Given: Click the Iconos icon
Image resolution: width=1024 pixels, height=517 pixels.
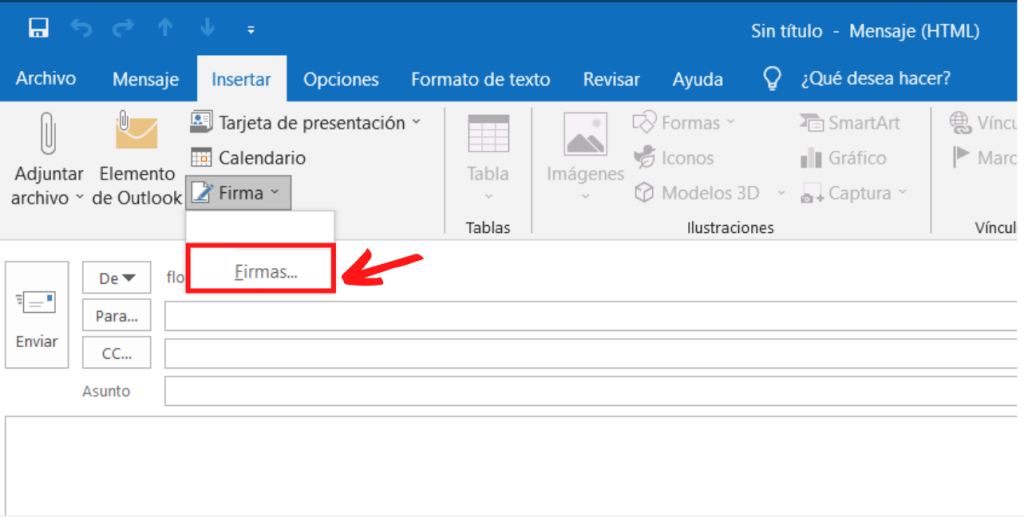Looking at the screenshot, I should click(x=645, y=157).
